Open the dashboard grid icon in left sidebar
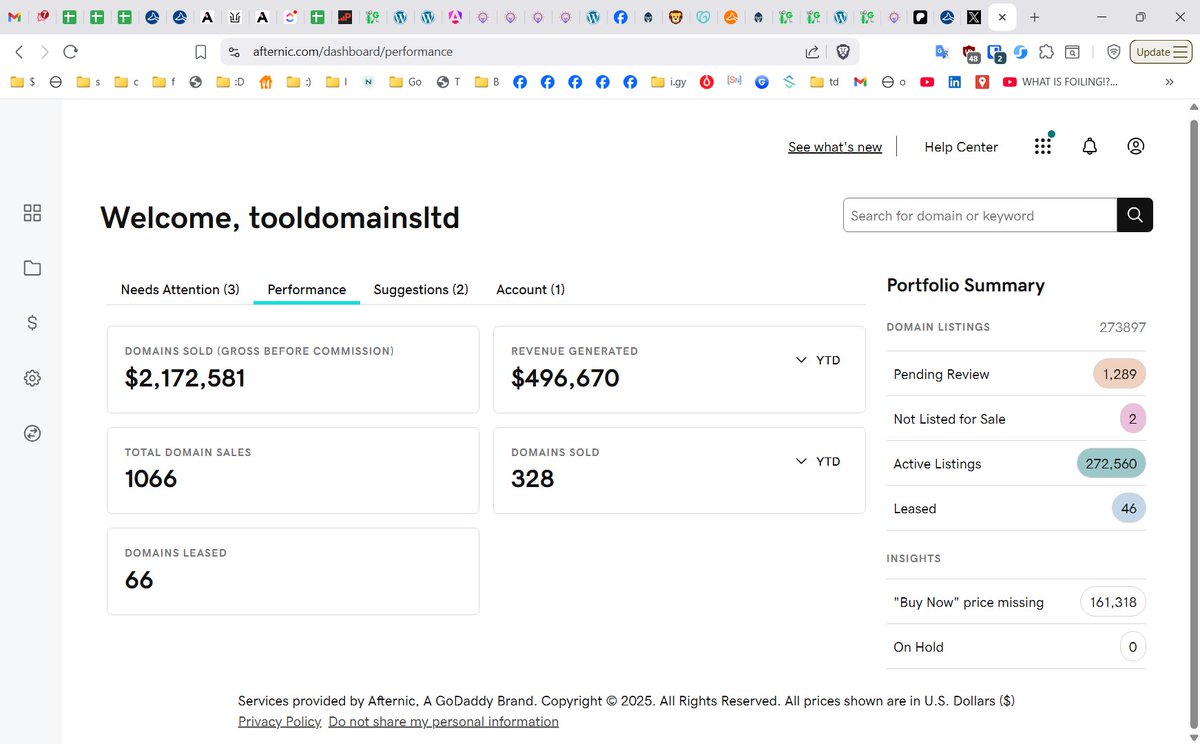 32,213
